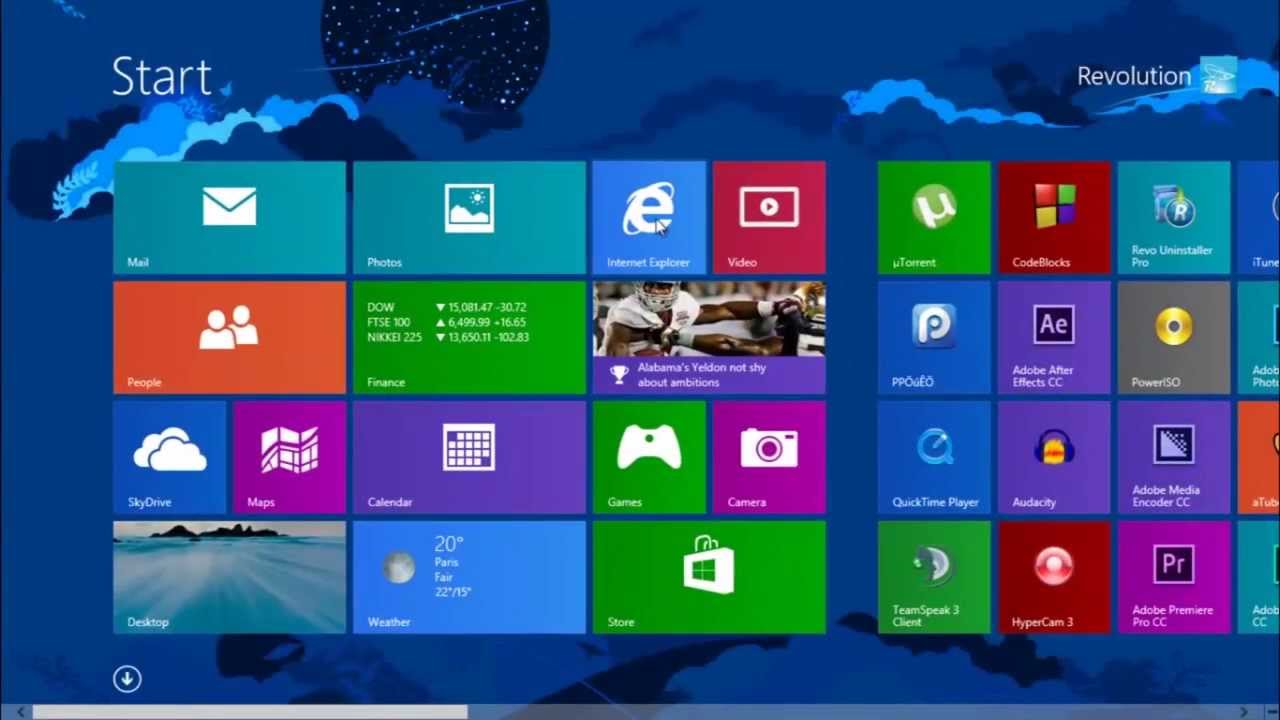Launch the Audacity tile
This screenshot has width=1280, height=720.
[x=1054, y=457]
